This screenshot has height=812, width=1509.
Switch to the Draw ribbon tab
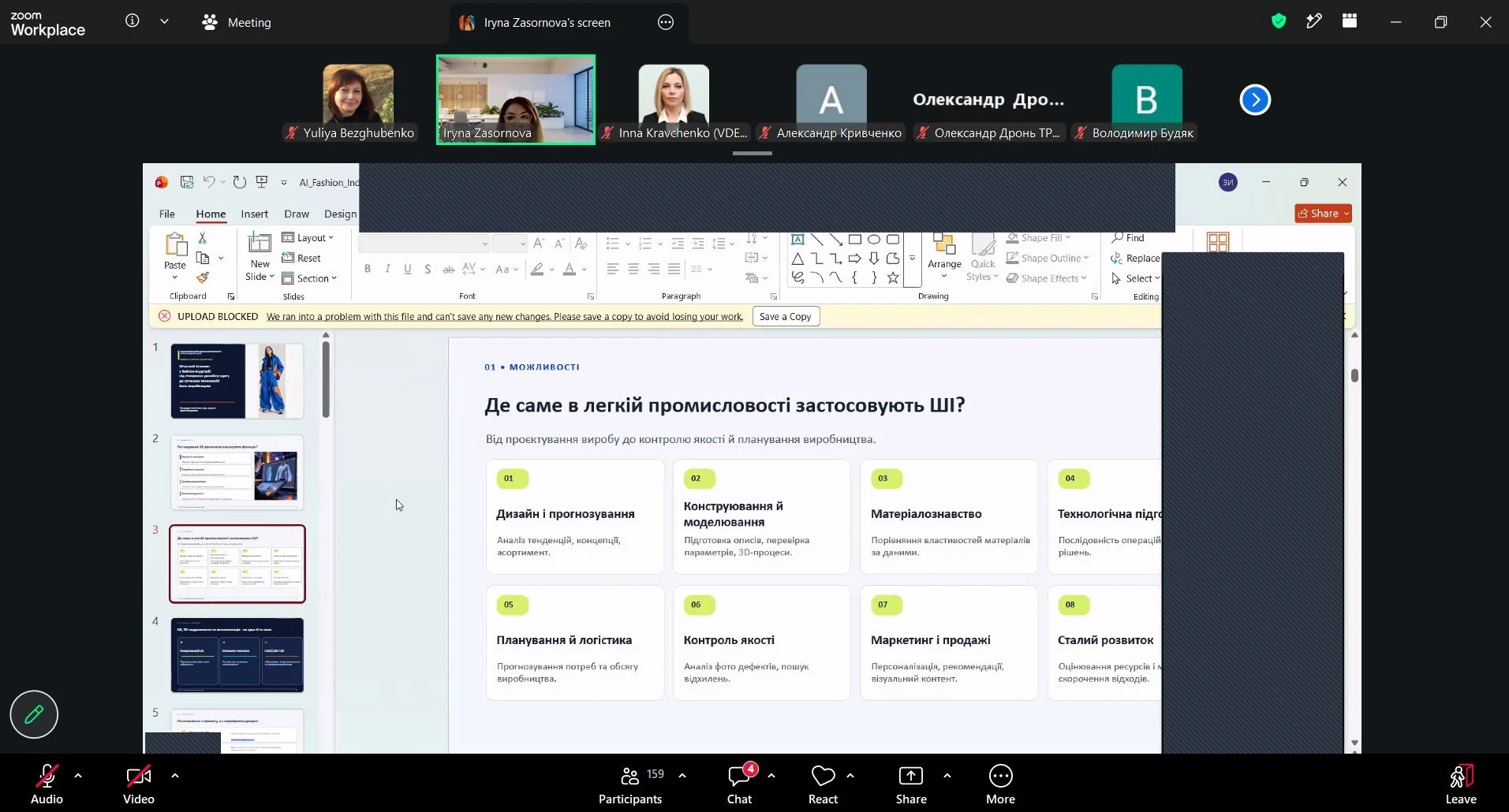(x=297, y=214)
